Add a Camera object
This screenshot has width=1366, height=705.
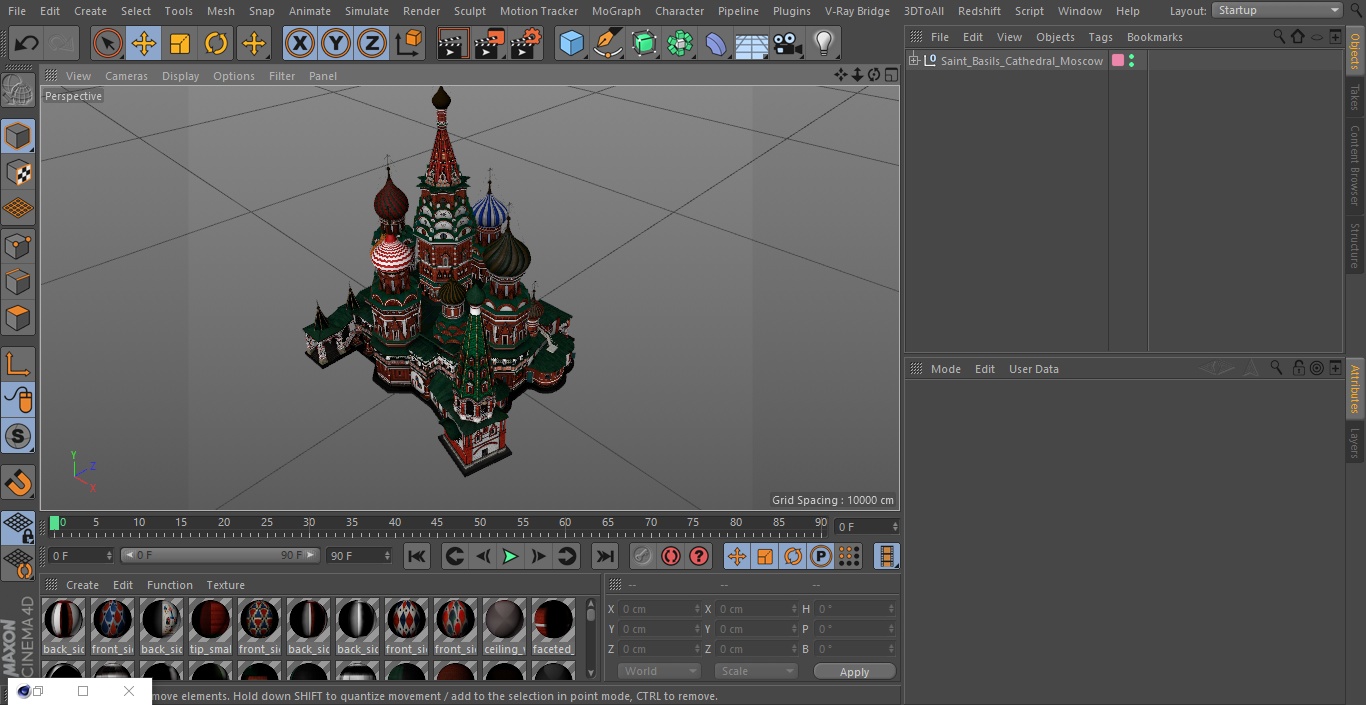click(788, 43)
